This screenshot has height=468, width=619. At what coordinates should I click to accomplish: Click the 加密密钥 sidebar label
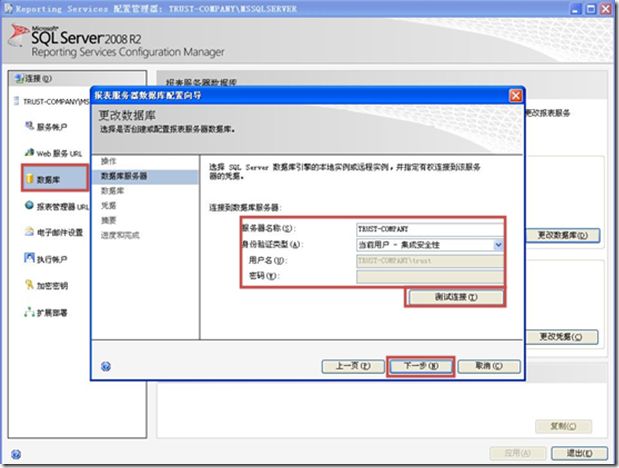[52, 286]
